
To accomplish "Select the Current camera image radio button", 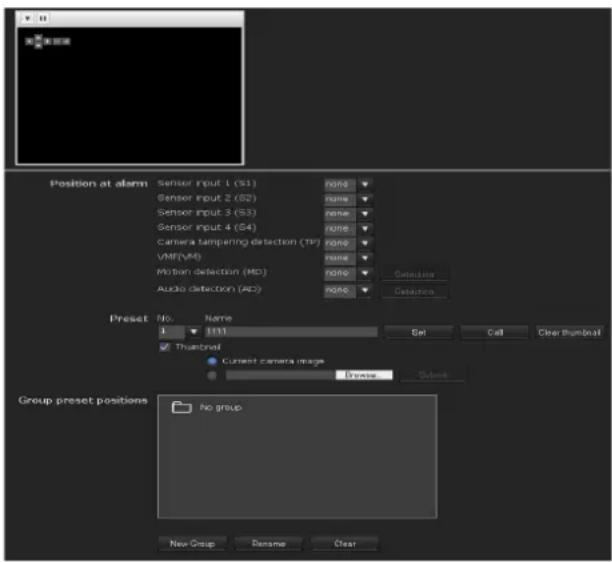I will coord(212,361).
